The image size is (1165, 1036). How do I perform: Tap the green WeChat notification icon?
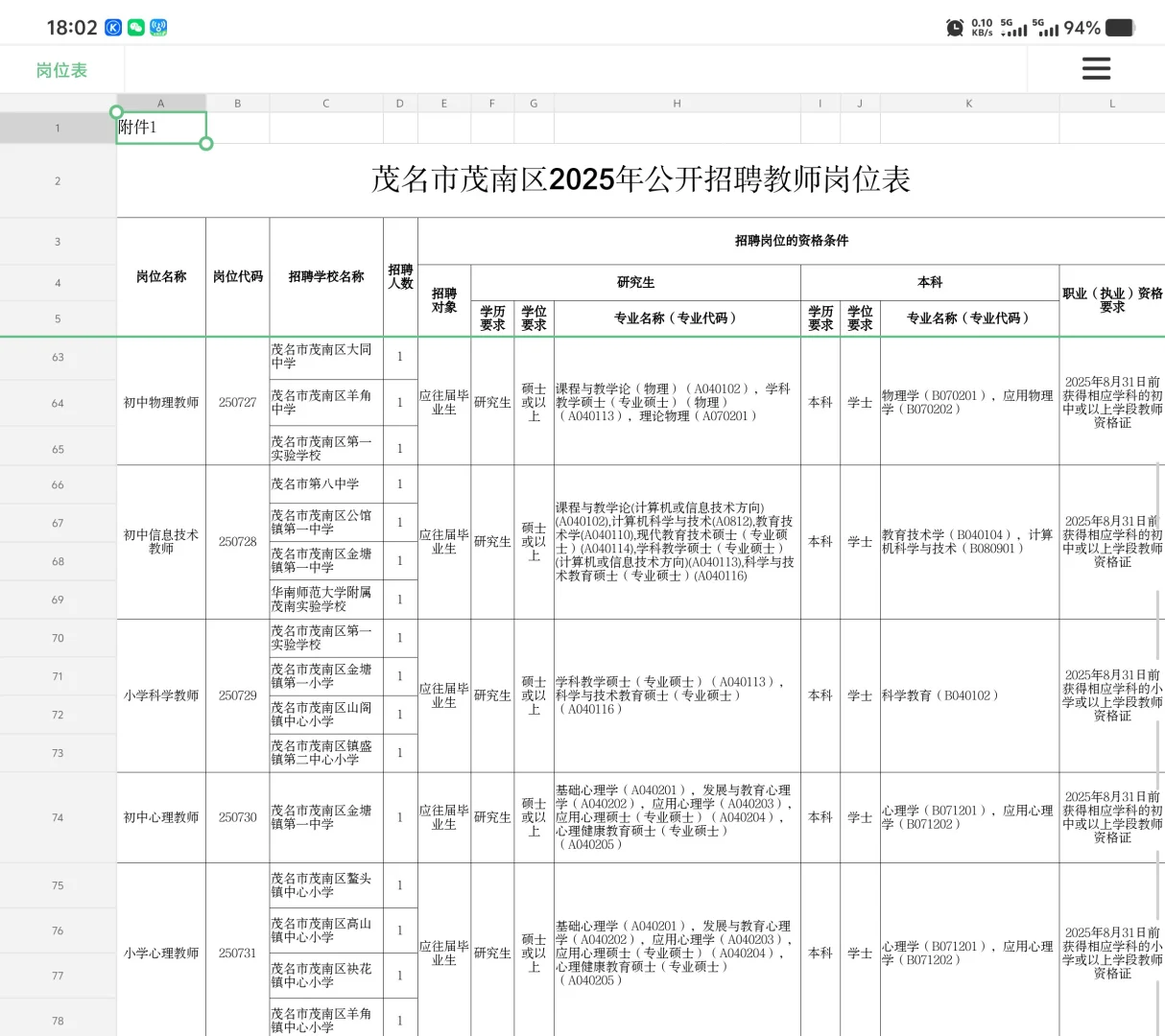(x=136, y=28)
